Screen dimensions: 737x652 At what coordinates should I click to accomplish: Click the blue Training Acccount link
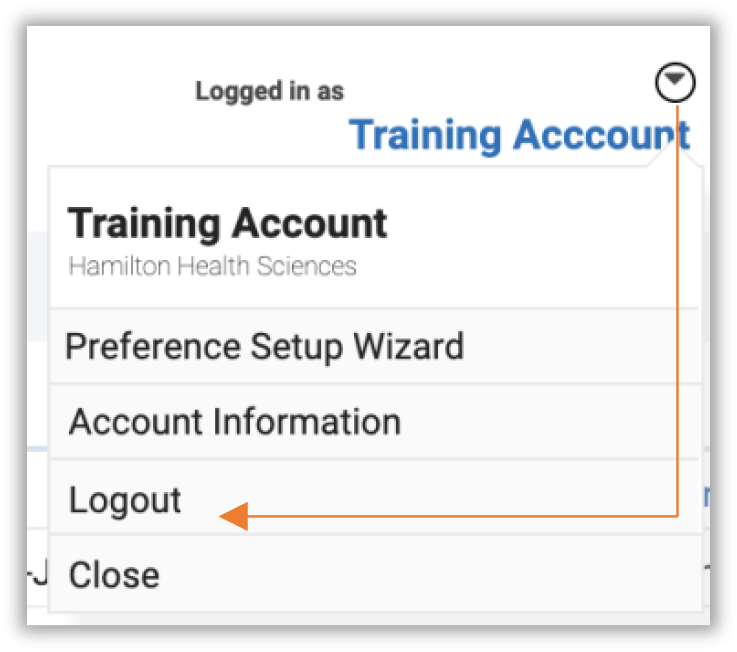tap(519, 136)
